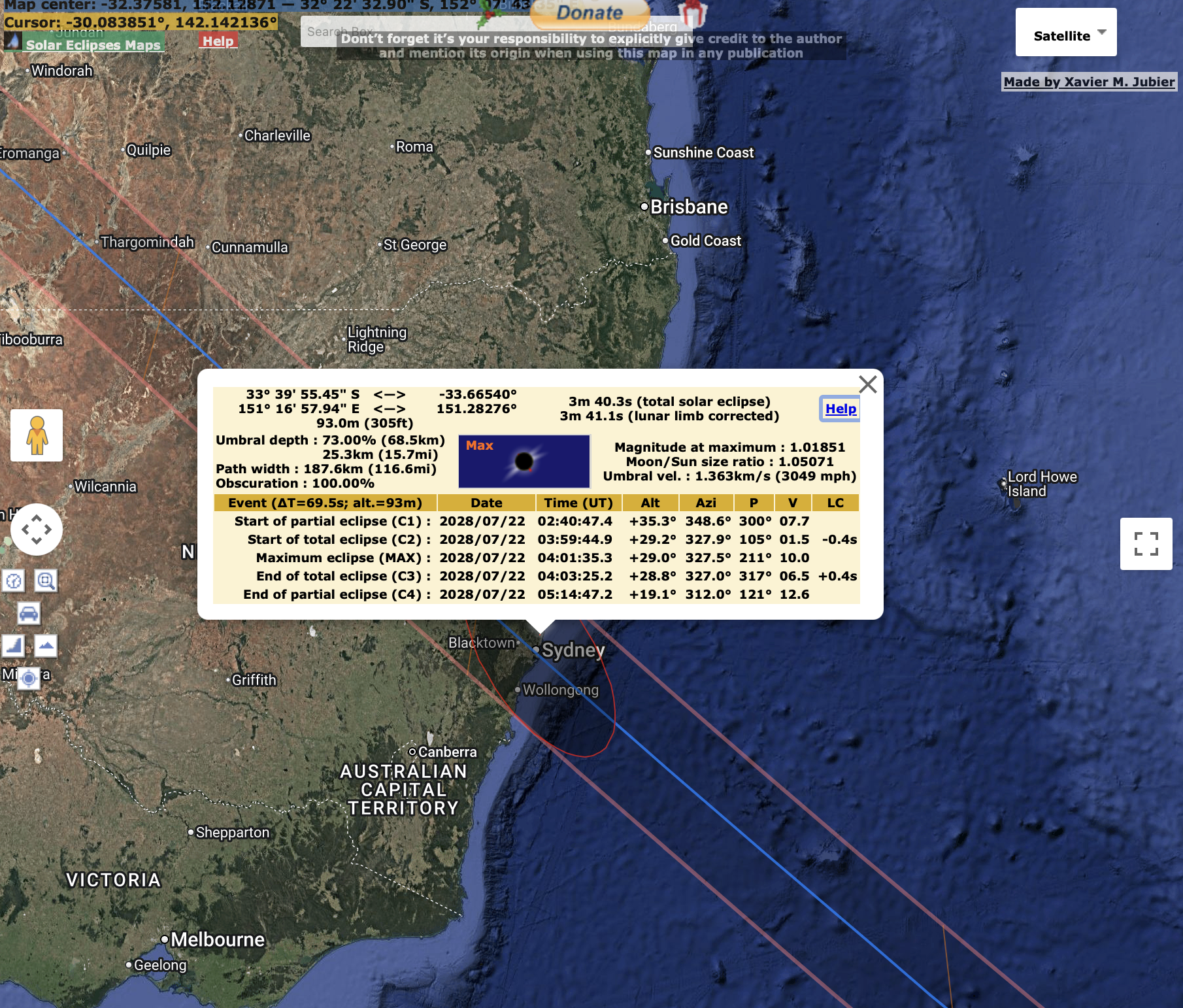Click the red Help link at top
The image size is (1183, 1008).
click(x=218, y=41)
